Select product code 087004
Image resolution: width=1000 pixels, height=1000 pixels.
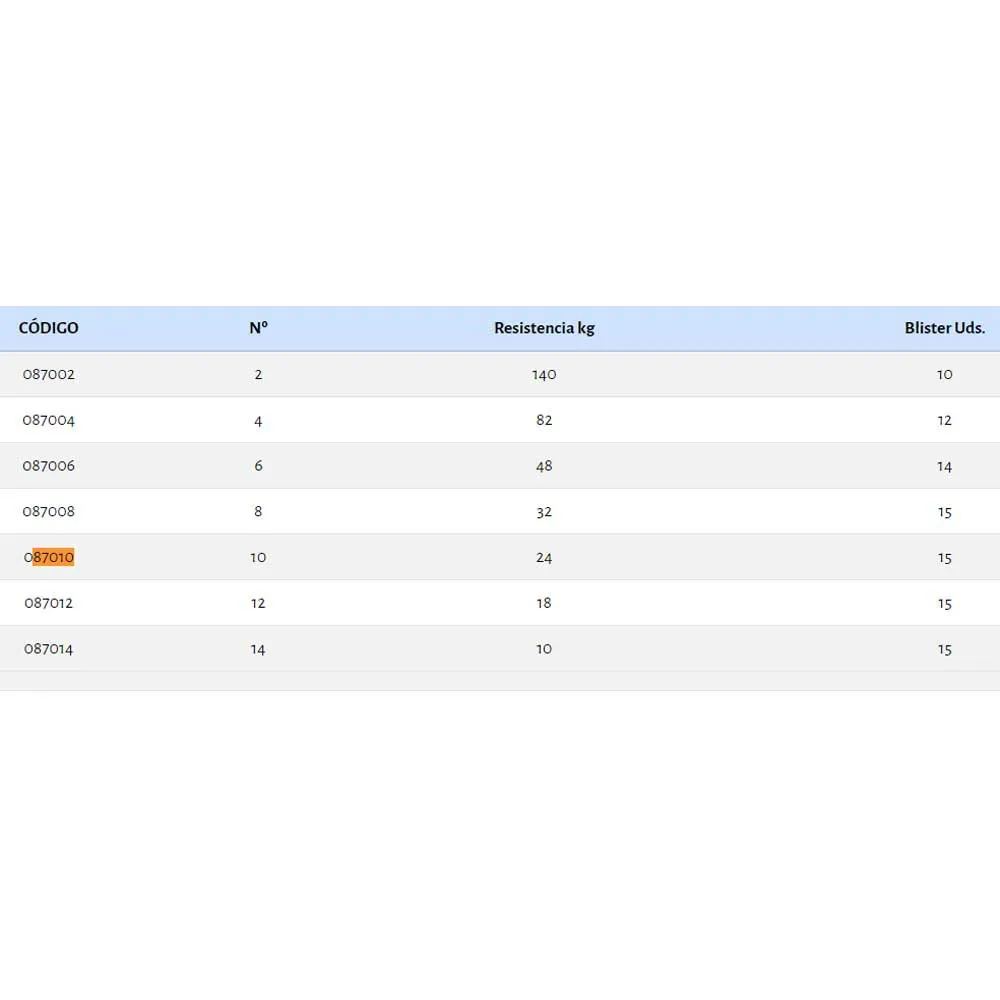49,421
